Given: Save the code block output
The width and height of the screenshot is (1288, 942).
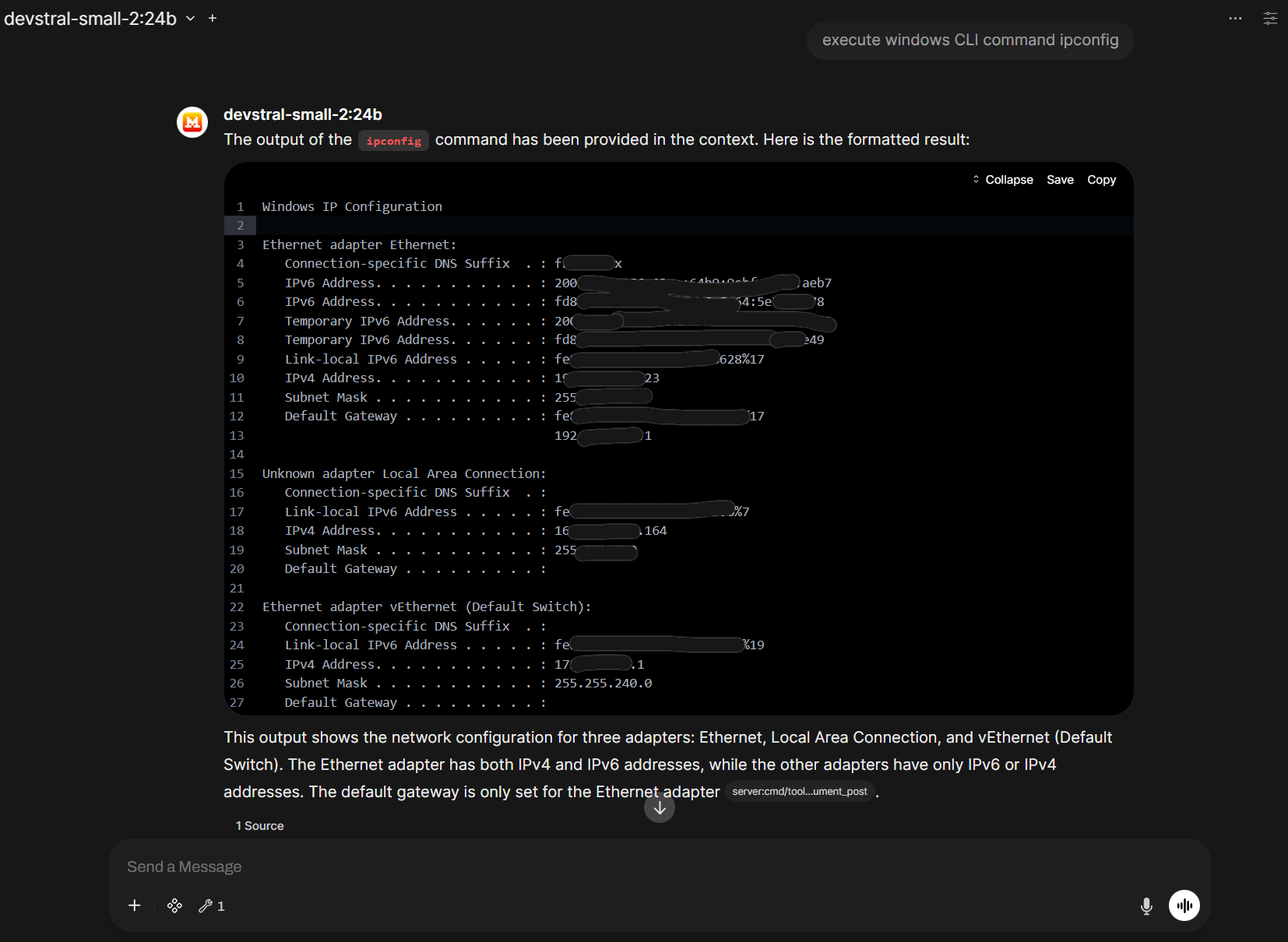Looking at the screenshot, I should click(x=1060, y=179).
